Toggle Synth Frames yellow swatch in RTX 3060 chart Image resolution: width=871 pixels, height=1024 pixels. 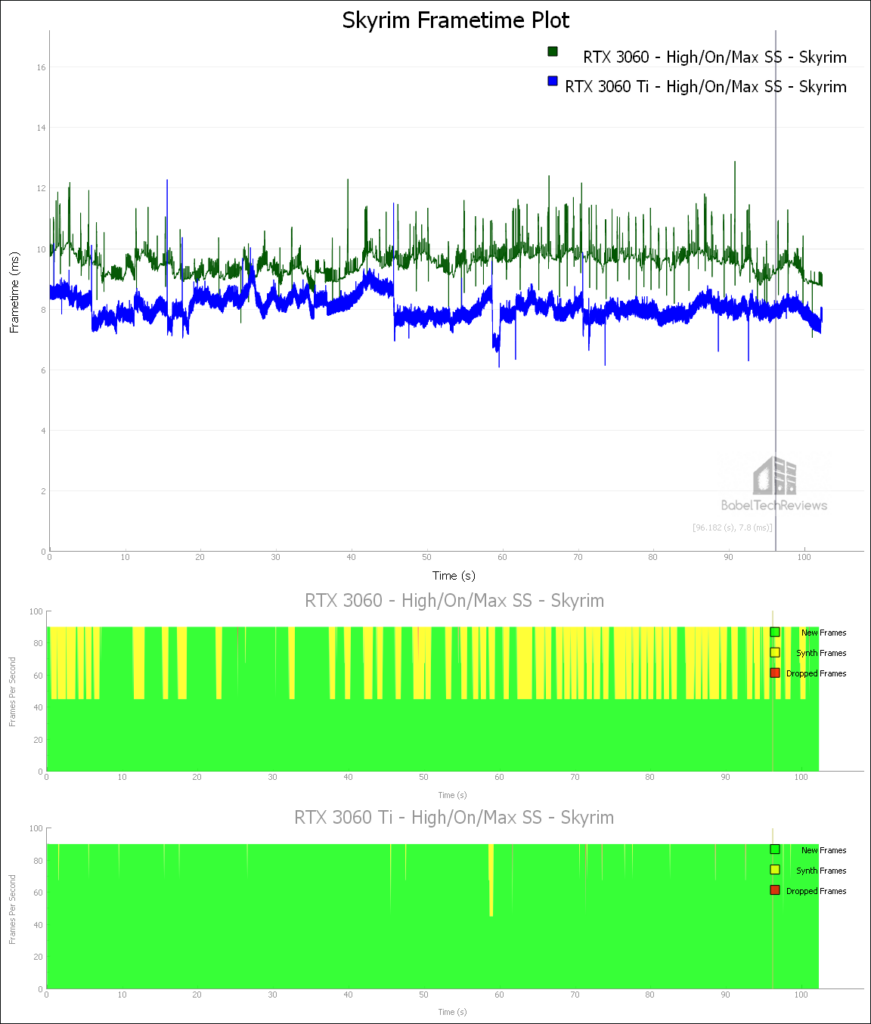click(x=774, y=653)
